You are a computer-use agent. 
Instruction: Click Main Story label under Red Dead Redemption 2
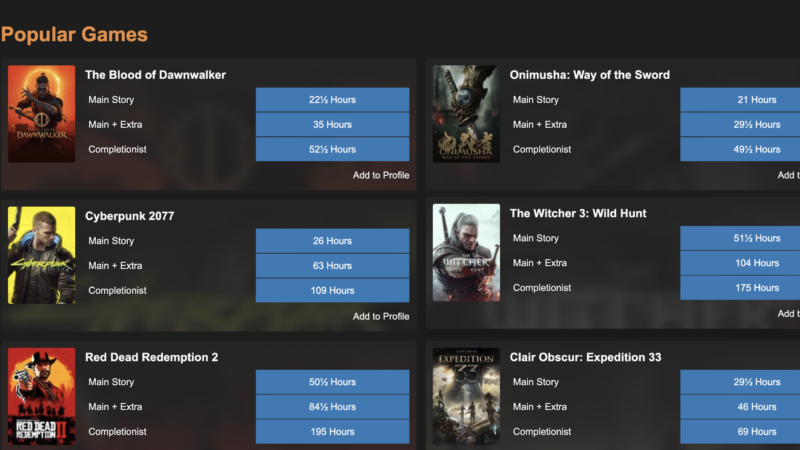tap(111, 383)
